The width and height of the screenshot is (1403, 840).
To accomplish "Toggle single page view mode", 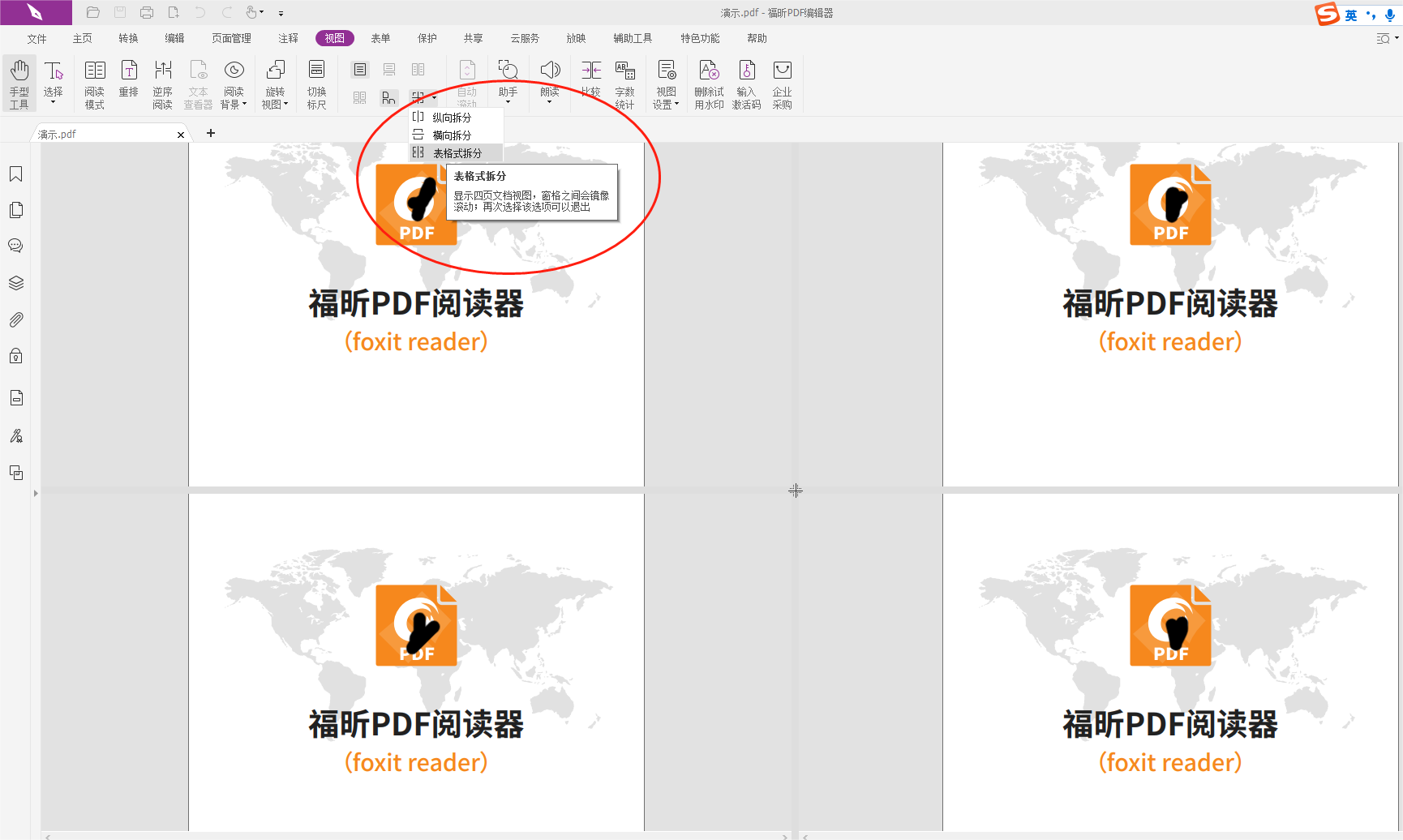I will (x=359, y=70).
